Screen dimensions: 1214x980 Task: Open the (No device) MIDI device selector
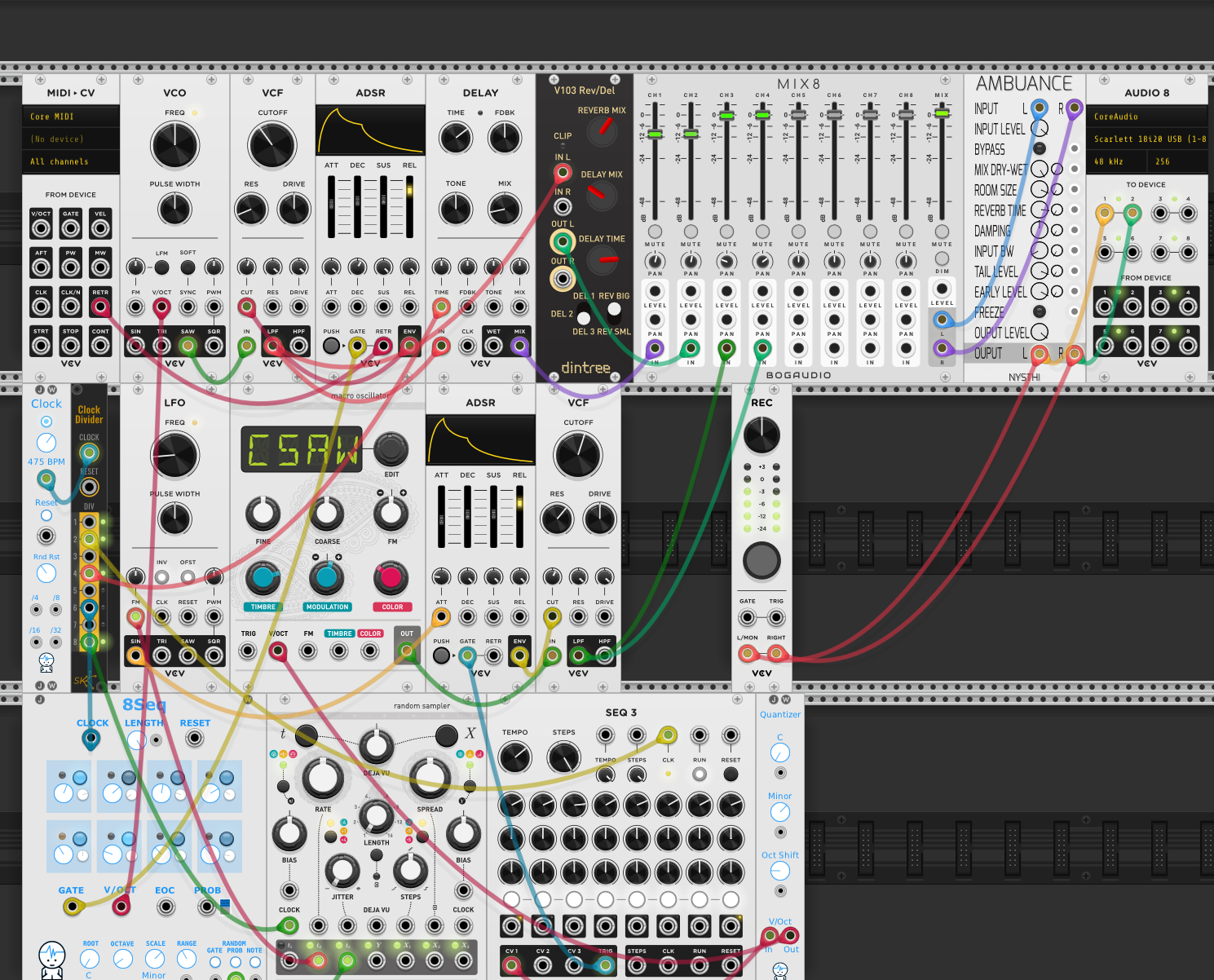tap(70, 139)
